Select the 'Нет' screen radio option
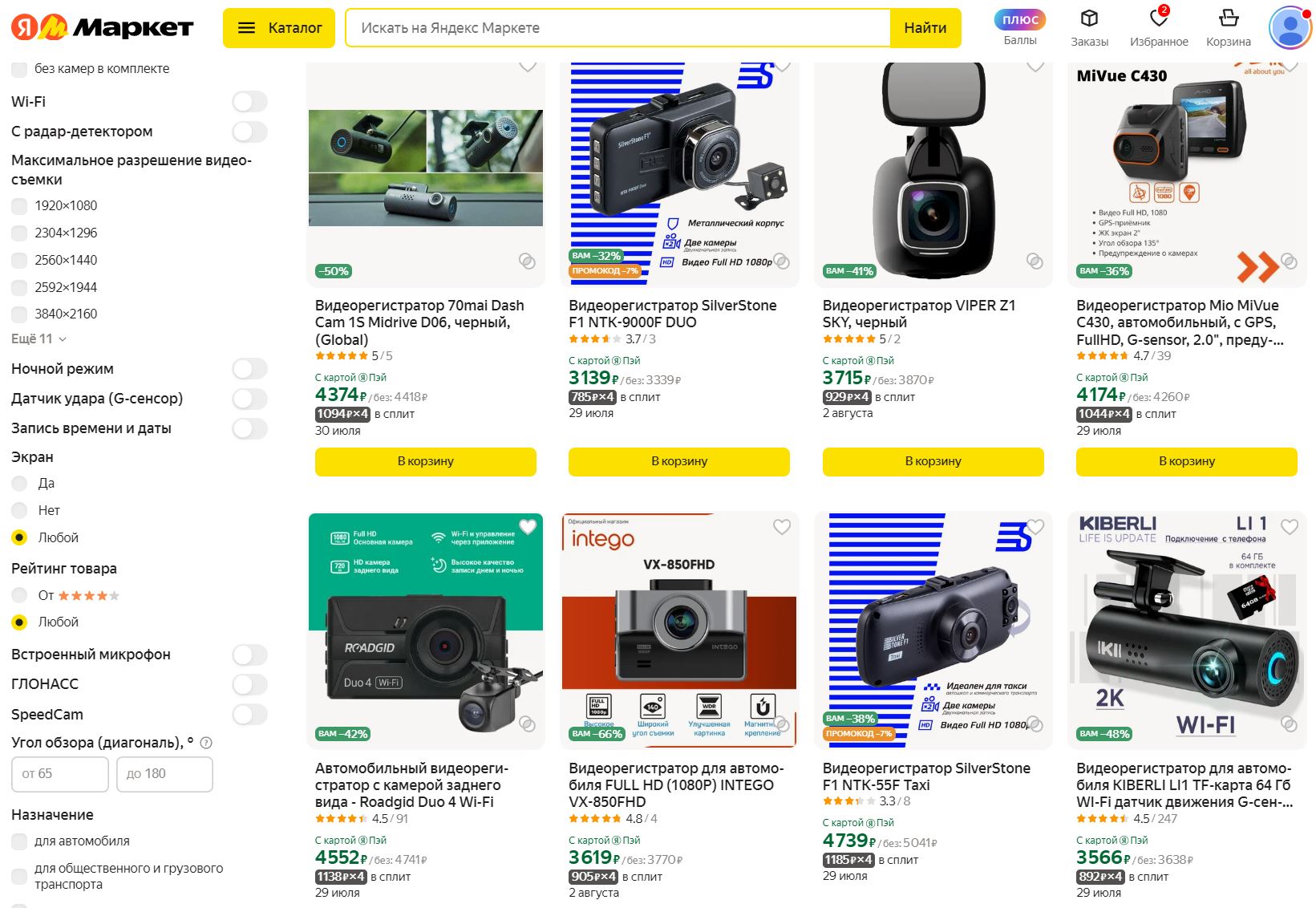This screenshot has width=1316, height=908. (20, 510)
